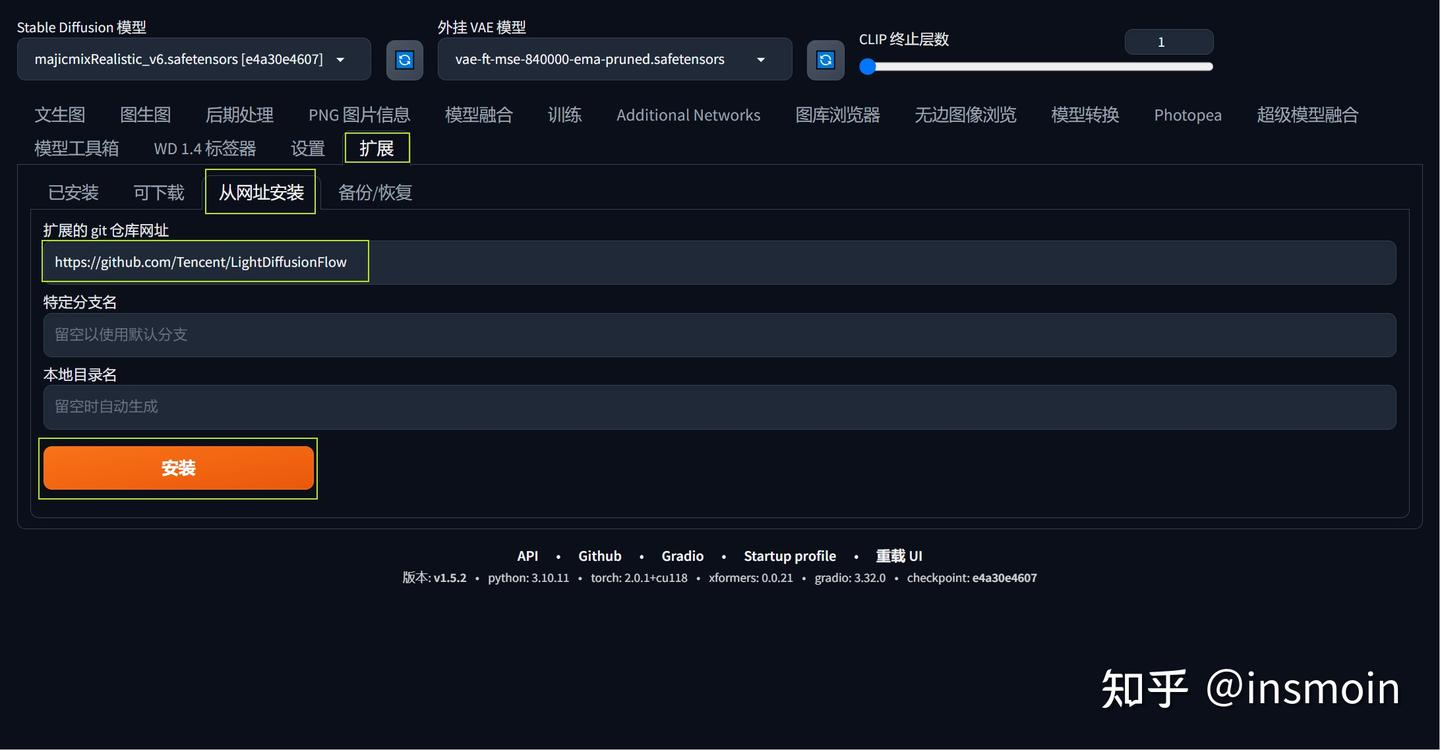Image resolution: width=1440 pixels, height=750 pixels.
Task: Click the 特定分支名 input field
Action: pyautogui.click(x=400, y=334)
